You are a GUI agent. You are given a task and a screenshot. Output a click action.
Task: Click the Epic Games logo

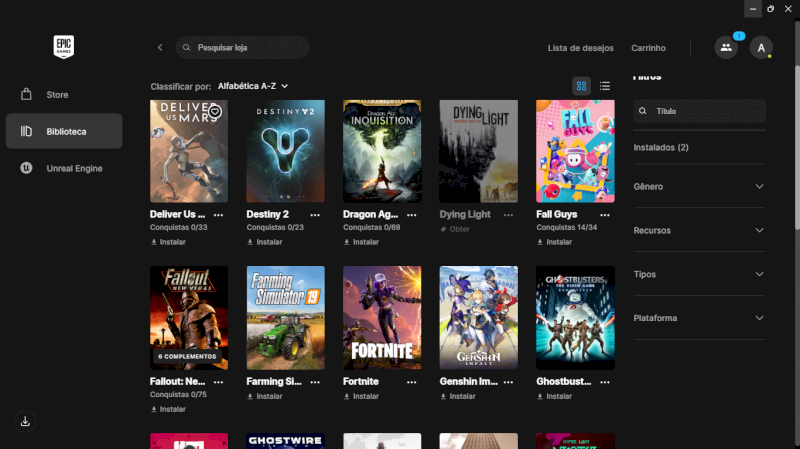click(x=64, y=47)
